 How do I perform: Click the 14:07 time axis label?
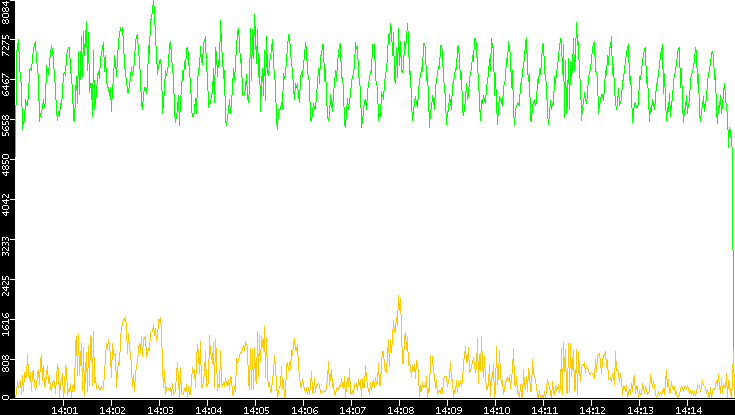coord(352,411)
